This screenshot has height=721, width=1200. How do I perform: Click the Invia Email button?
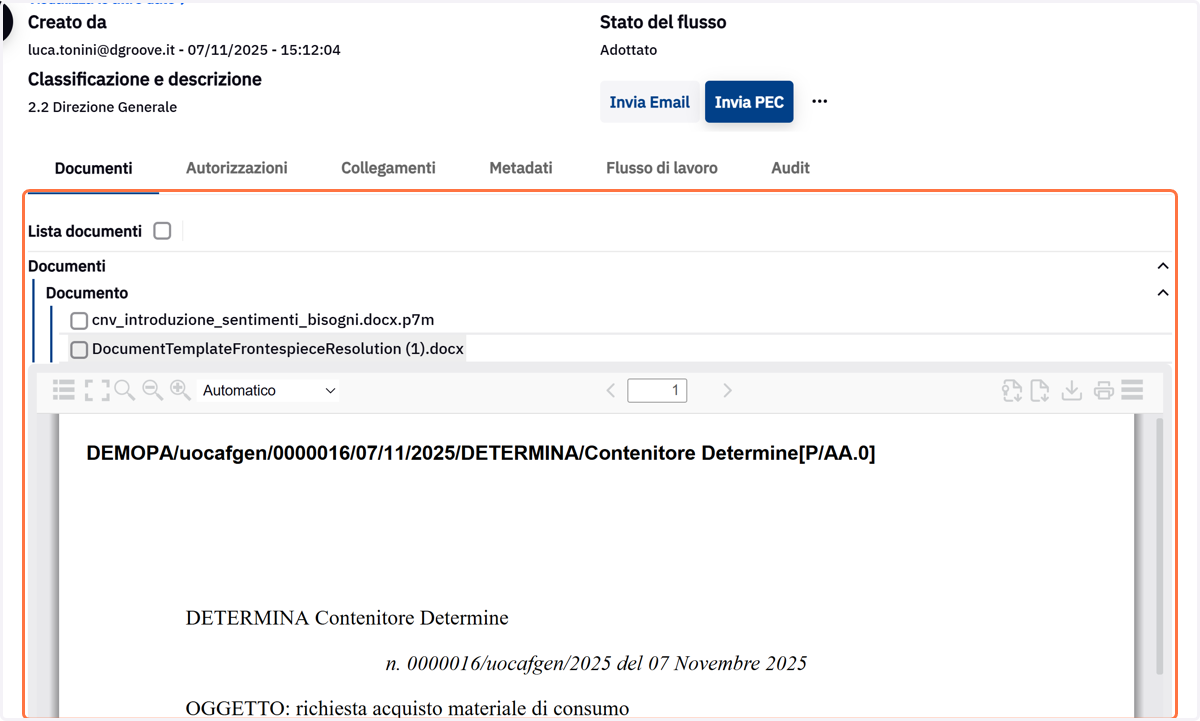[650, 102]
